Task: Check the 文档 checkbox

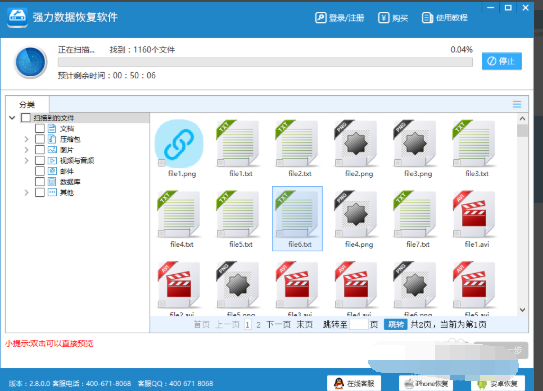Action: [x=40, y=128]
